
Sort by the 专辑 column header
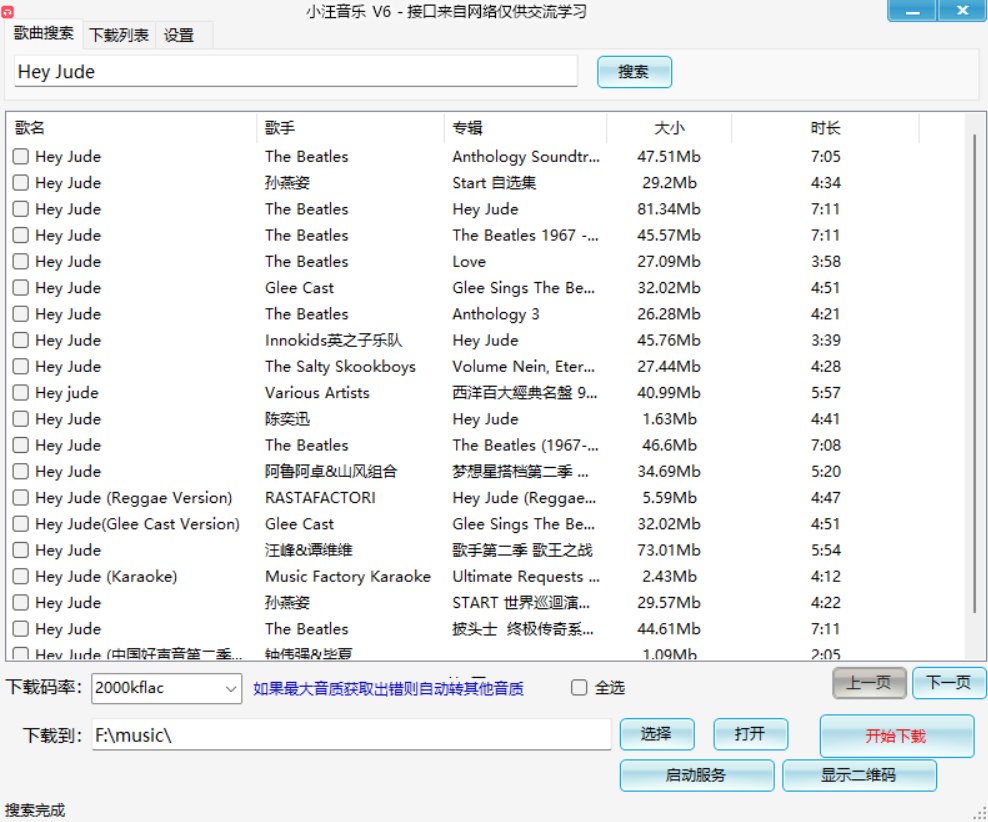tap(526, 128)
